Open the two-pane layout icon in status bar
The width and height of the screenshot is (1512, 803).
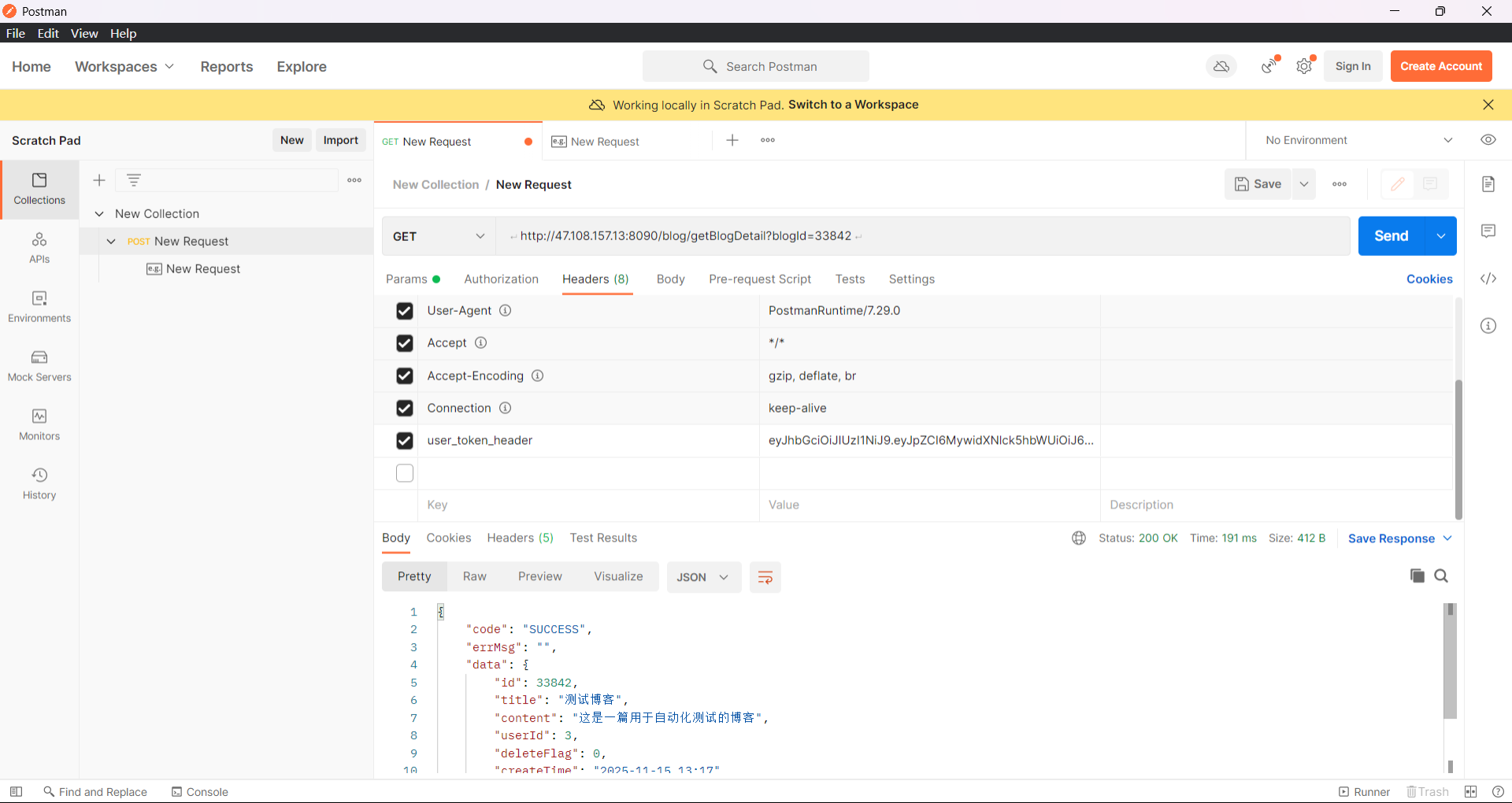coord(1470,792)
